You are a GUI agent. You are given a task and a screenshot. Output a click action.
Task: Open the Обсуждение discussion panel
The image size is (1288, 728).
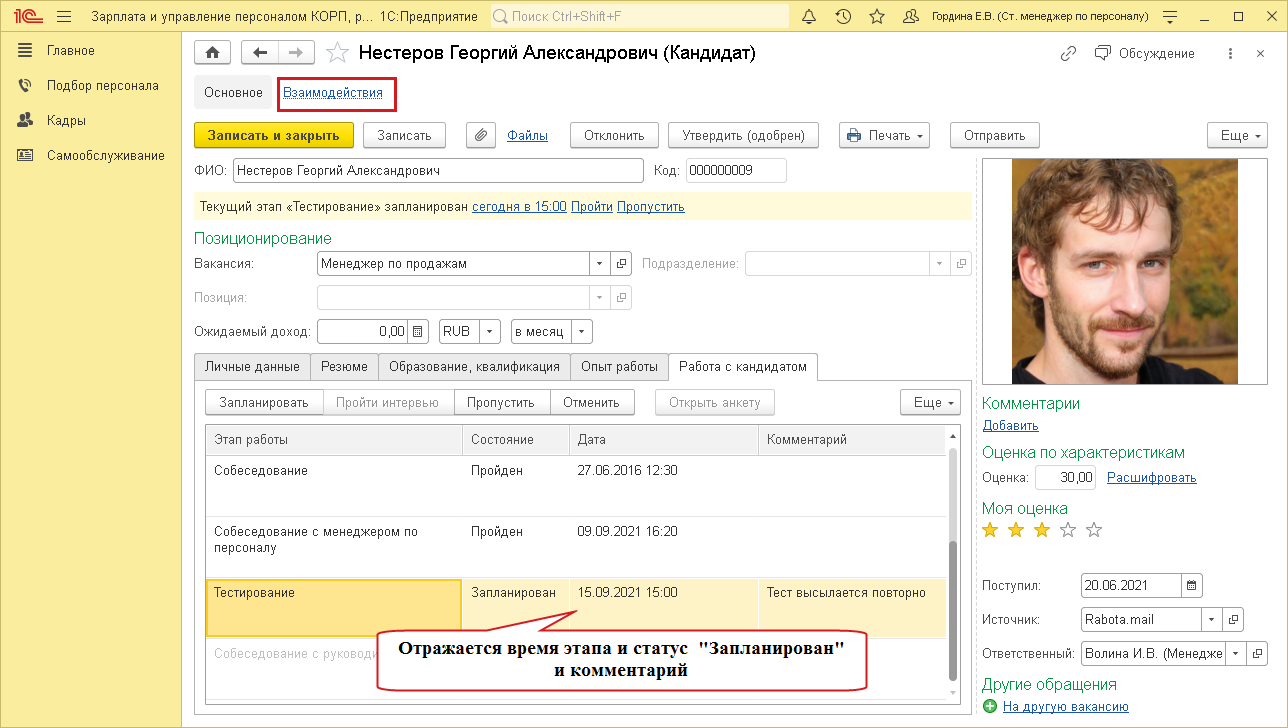pos(1145,53)
